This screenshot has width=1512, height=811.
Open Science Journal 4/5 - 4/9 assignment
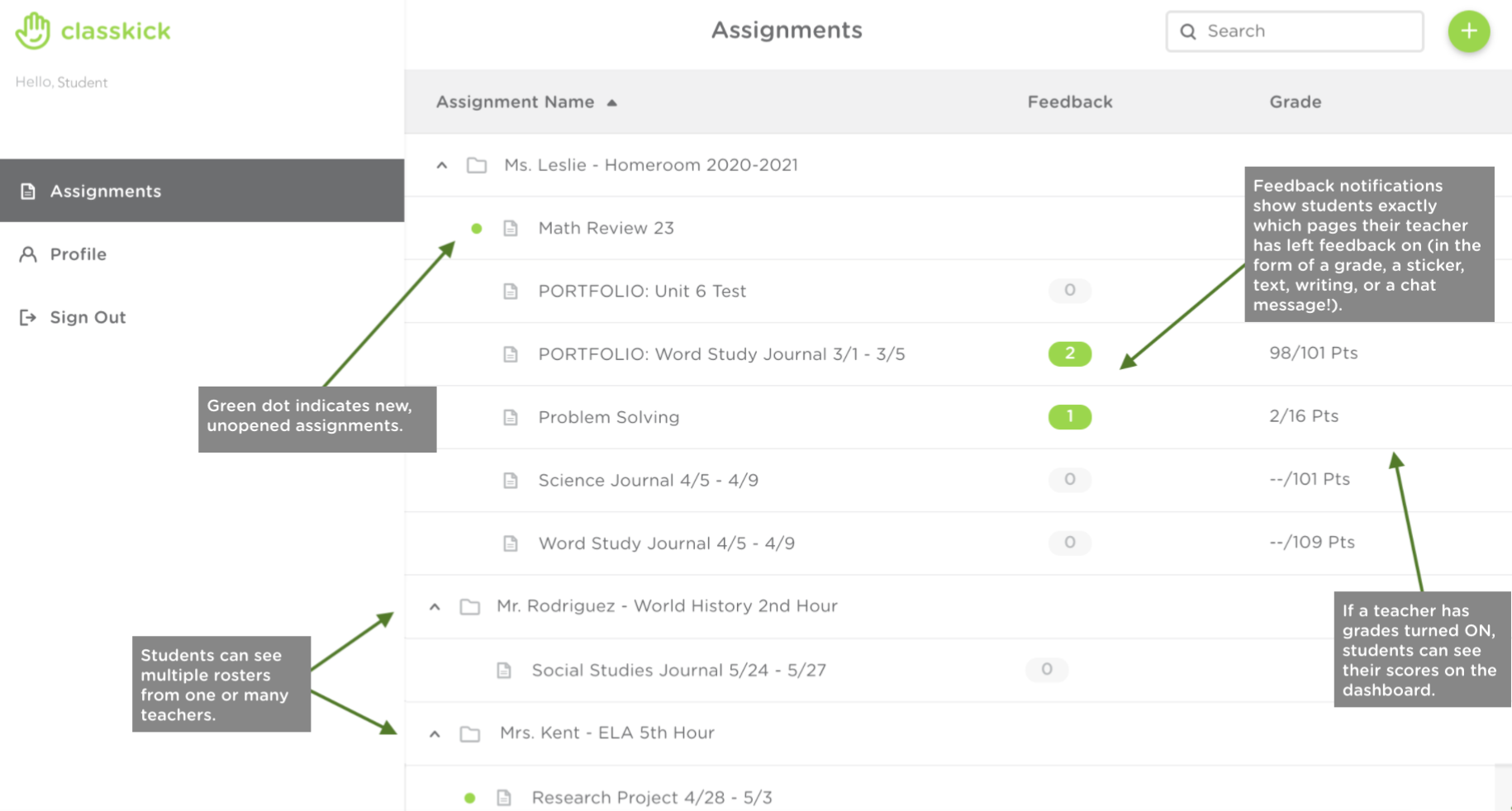(x=648, y=480)
